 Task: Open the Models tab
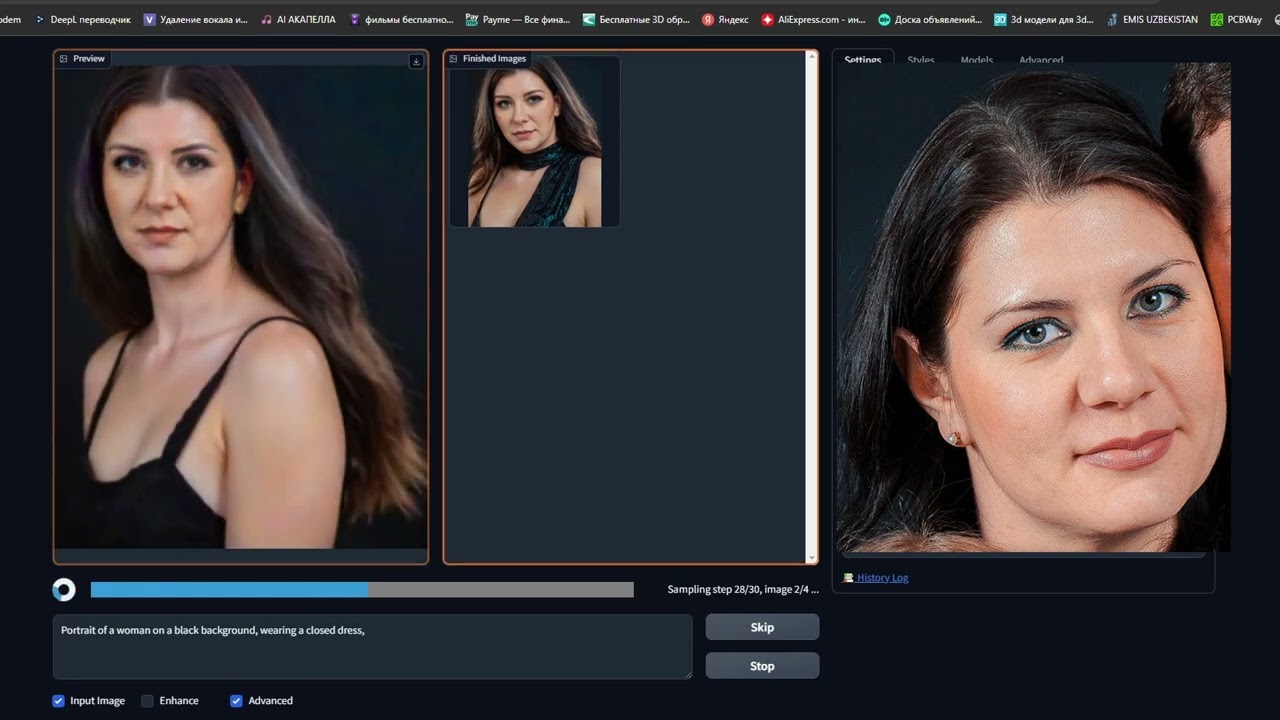click(x=977, y=59)
